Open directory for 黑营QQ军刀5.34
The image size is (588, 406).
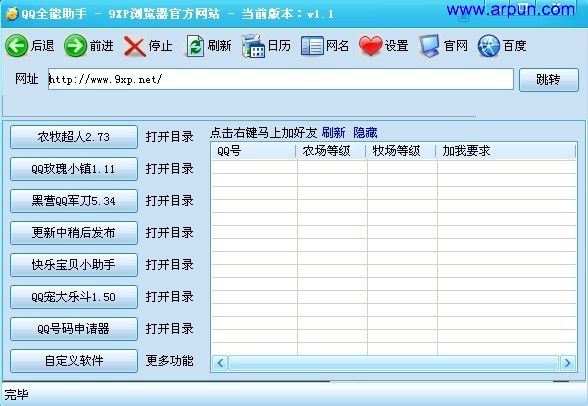pos(170,201)
